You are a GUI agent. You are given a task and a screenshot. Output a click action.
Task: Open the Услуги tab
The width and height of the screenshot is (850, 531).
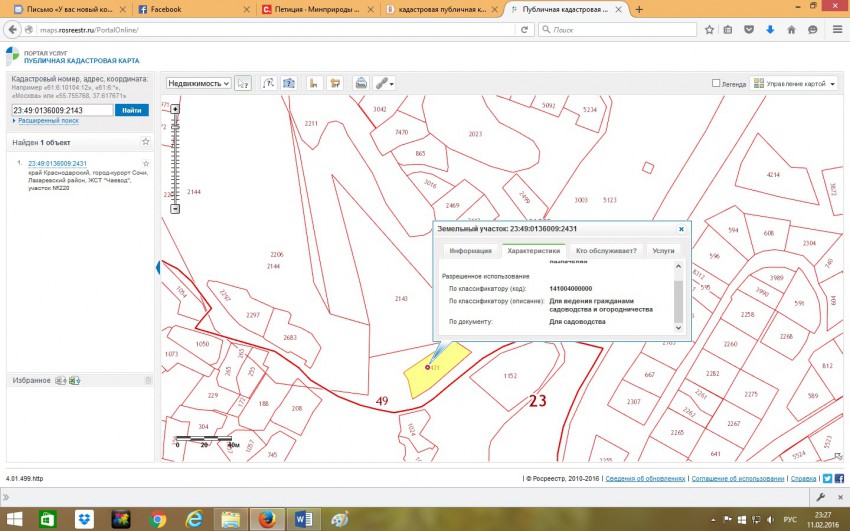pyautogui.click(x=663, y=250)
